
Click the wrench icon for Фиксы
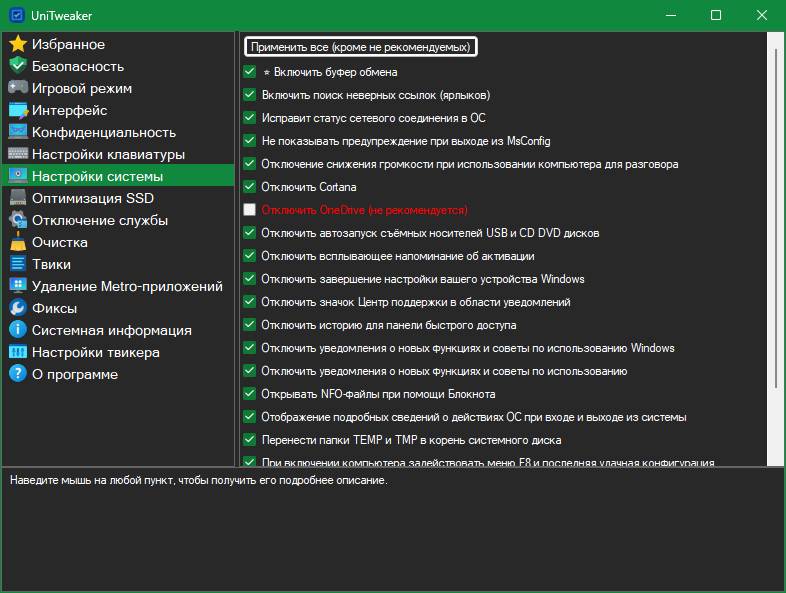[17, 308]
